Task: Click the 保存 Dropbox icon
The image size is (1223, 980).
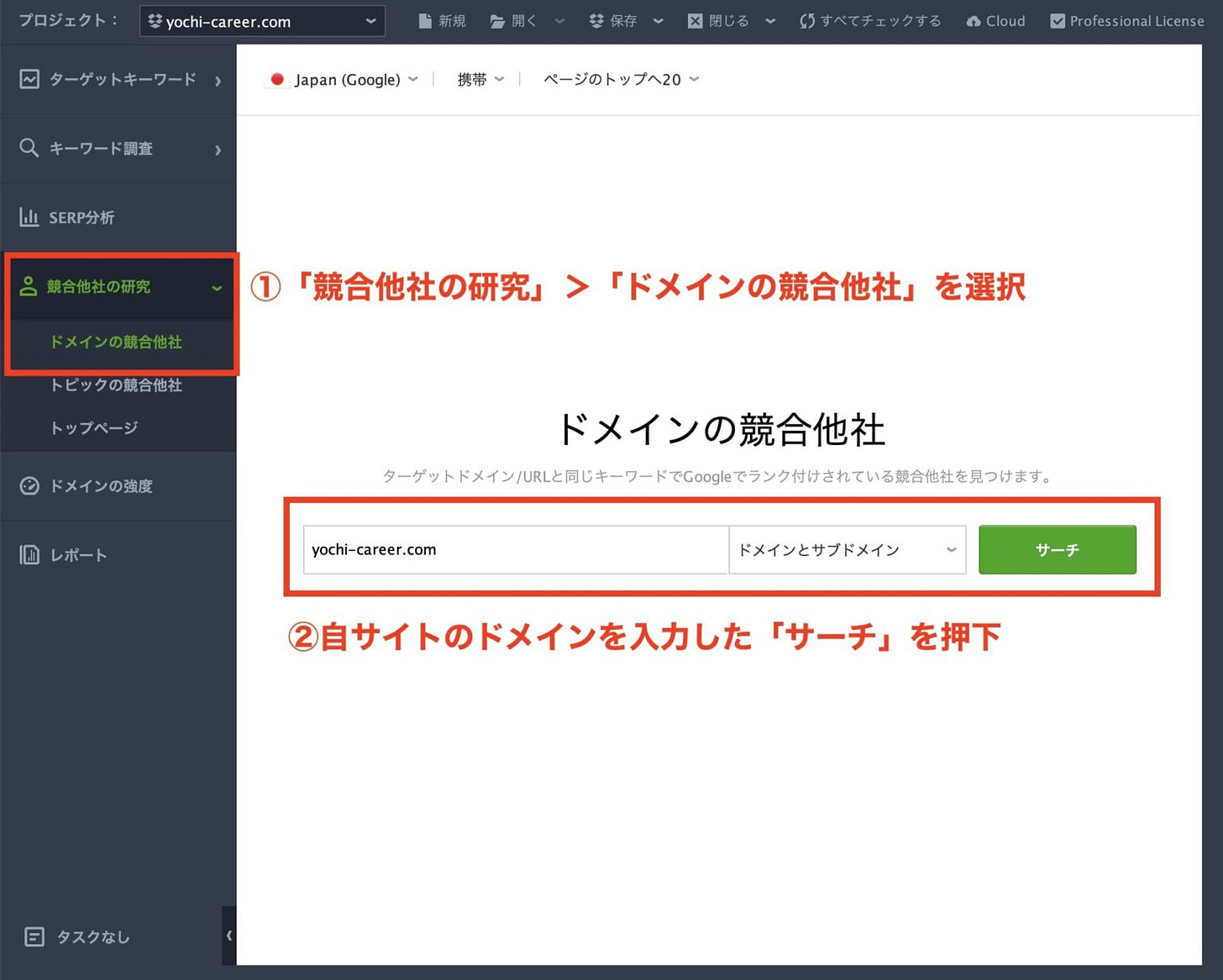Action: click(596, 21)
